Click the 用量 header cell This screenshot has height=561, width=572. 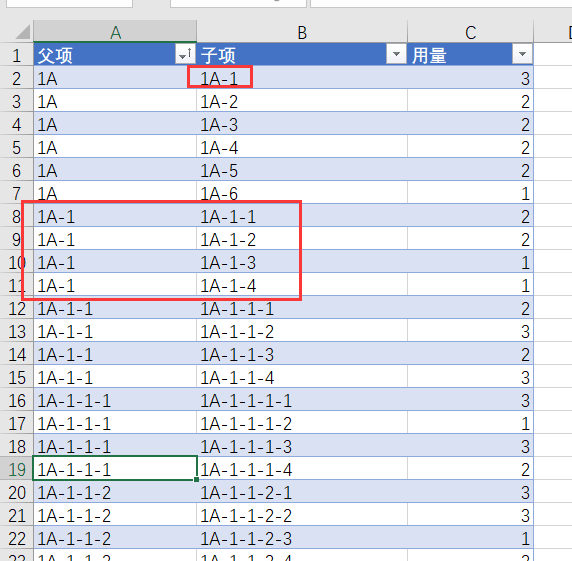[470, 55]
